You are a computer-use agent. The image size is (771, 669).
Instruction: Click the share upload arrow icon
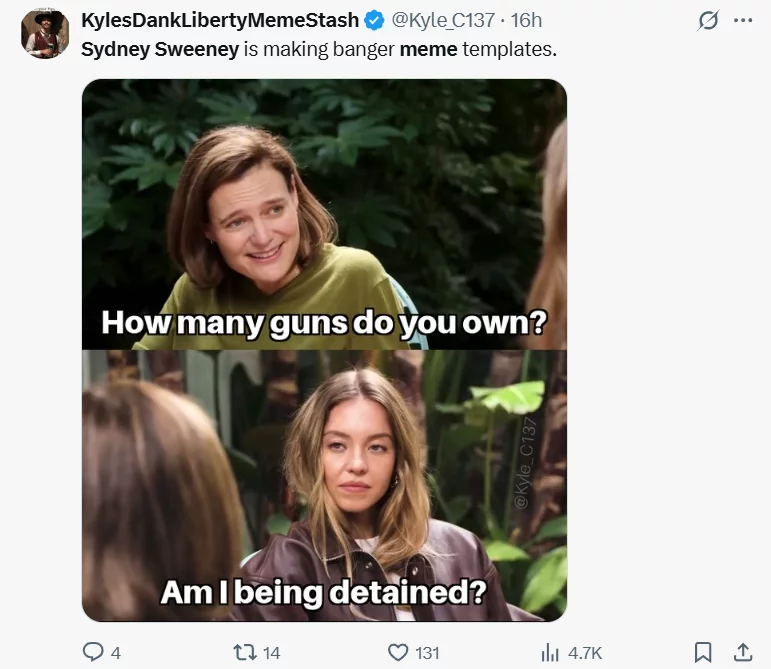[742, 652]
